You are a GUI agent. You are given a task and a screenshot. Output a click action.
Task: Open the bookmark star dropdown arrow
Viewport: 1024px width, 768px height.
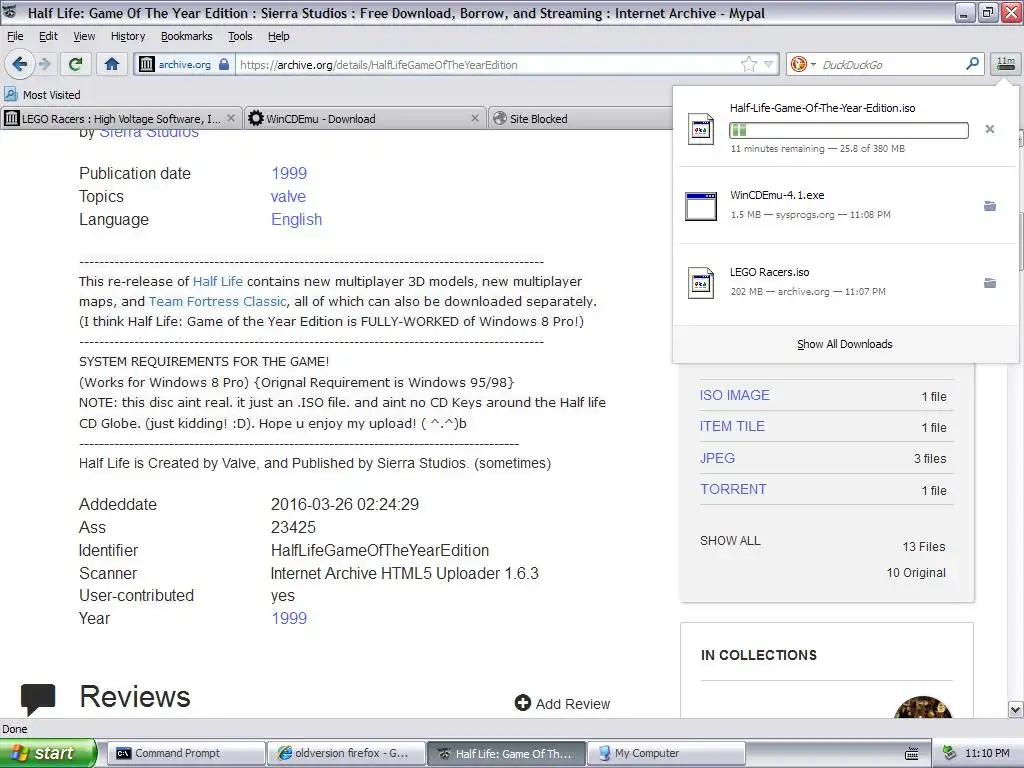pos(769,64)
